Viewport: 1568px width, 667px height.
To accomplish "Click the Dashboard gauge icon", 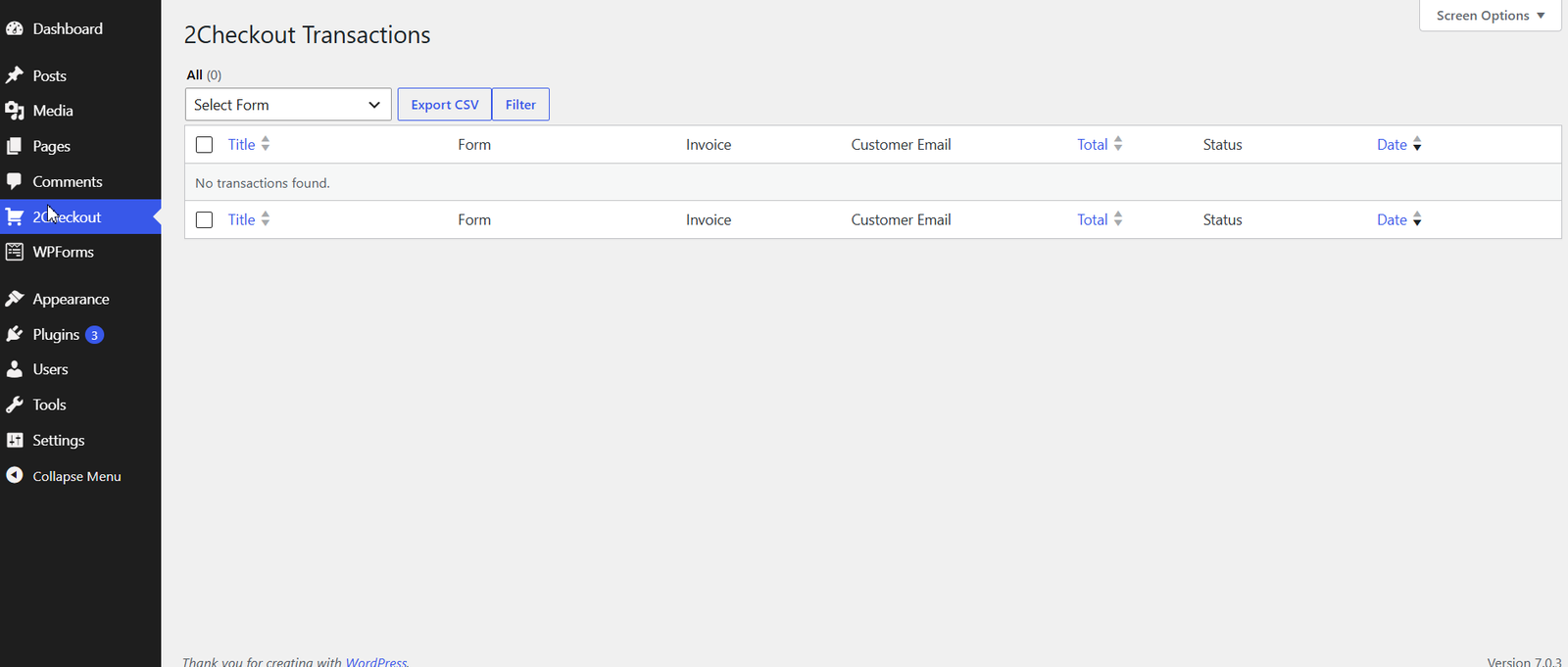I will (15, 28).
